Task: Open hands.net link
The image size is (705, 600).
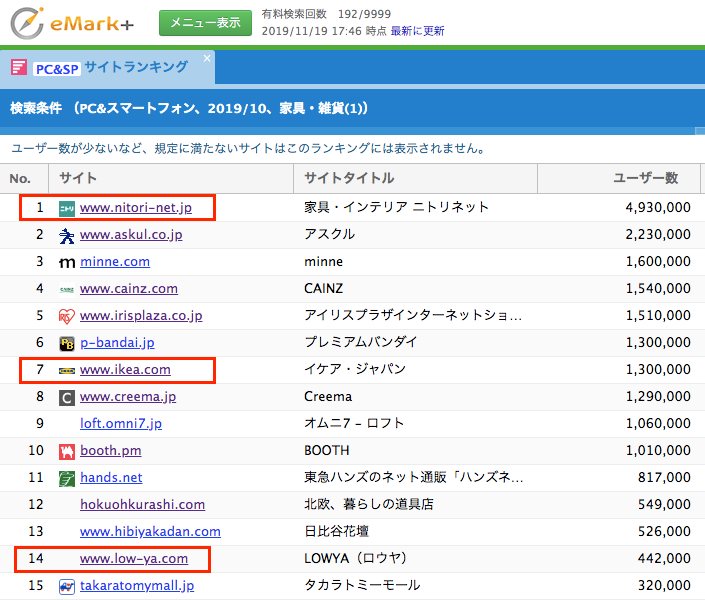Action: [x=111, y=478]
